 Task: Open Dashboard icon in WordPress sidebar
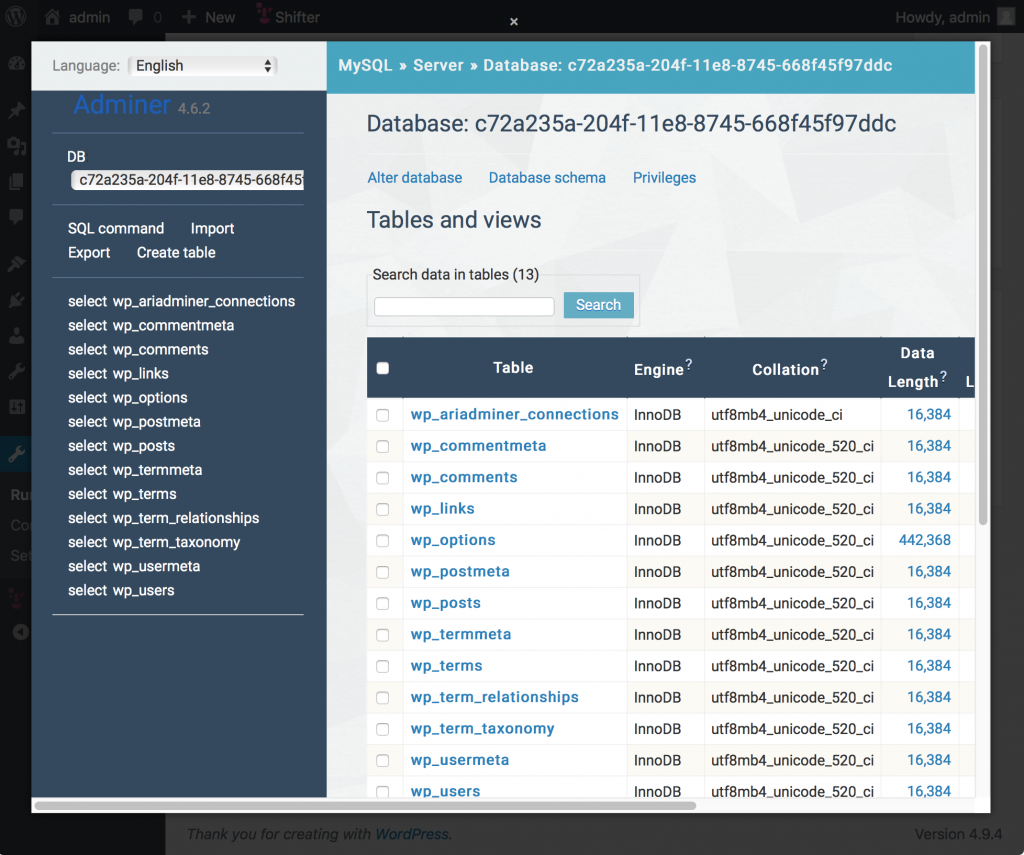[x=16, y=63]
